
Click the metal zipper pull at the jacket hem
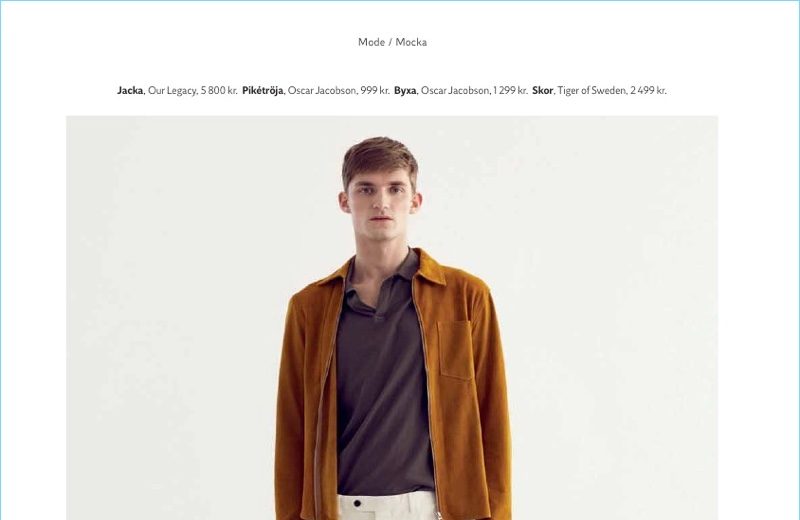click(438, 513)
